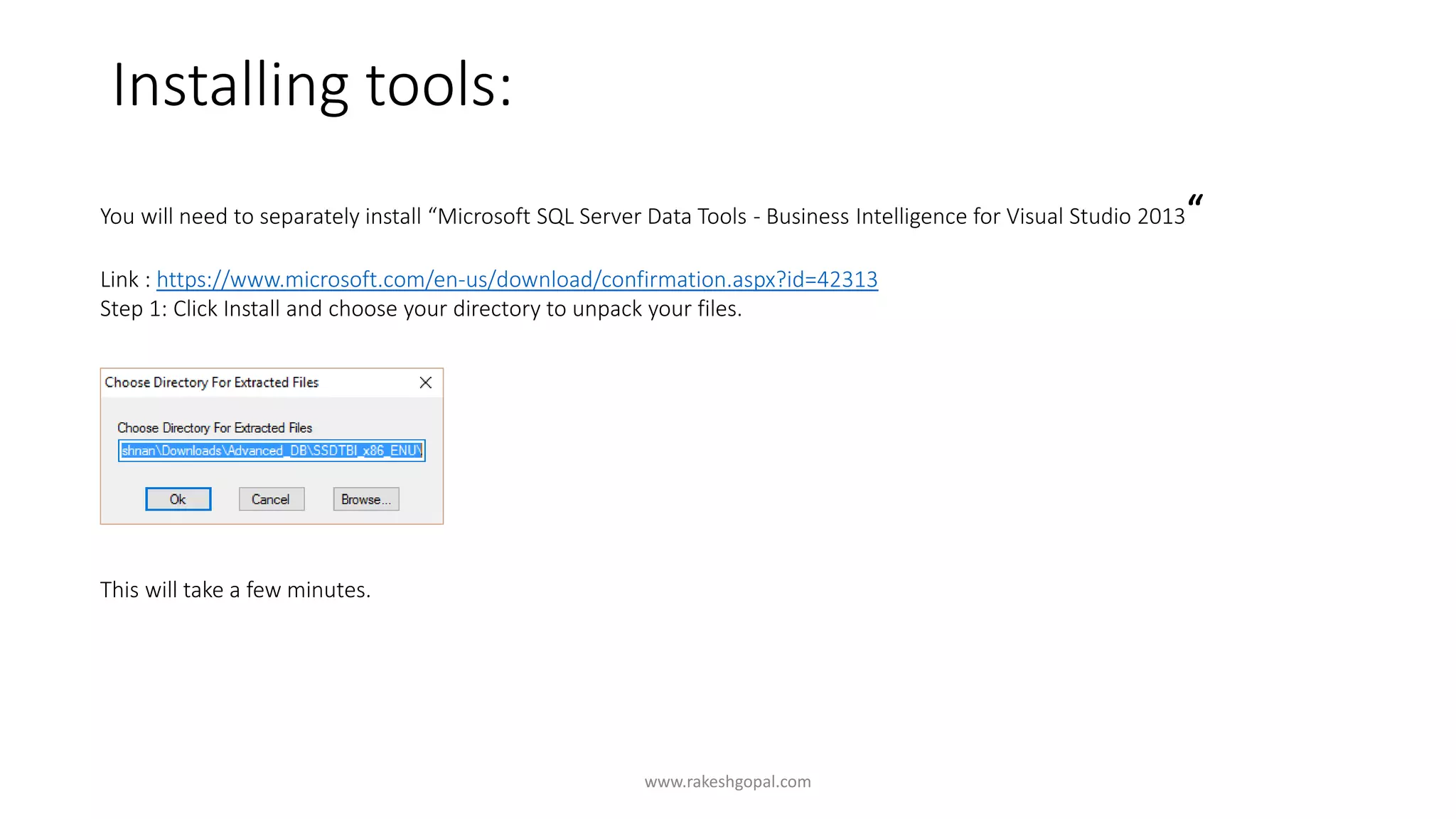
Task: Open the Microsoft download confirmation link
Action: [x=517, y=279]
